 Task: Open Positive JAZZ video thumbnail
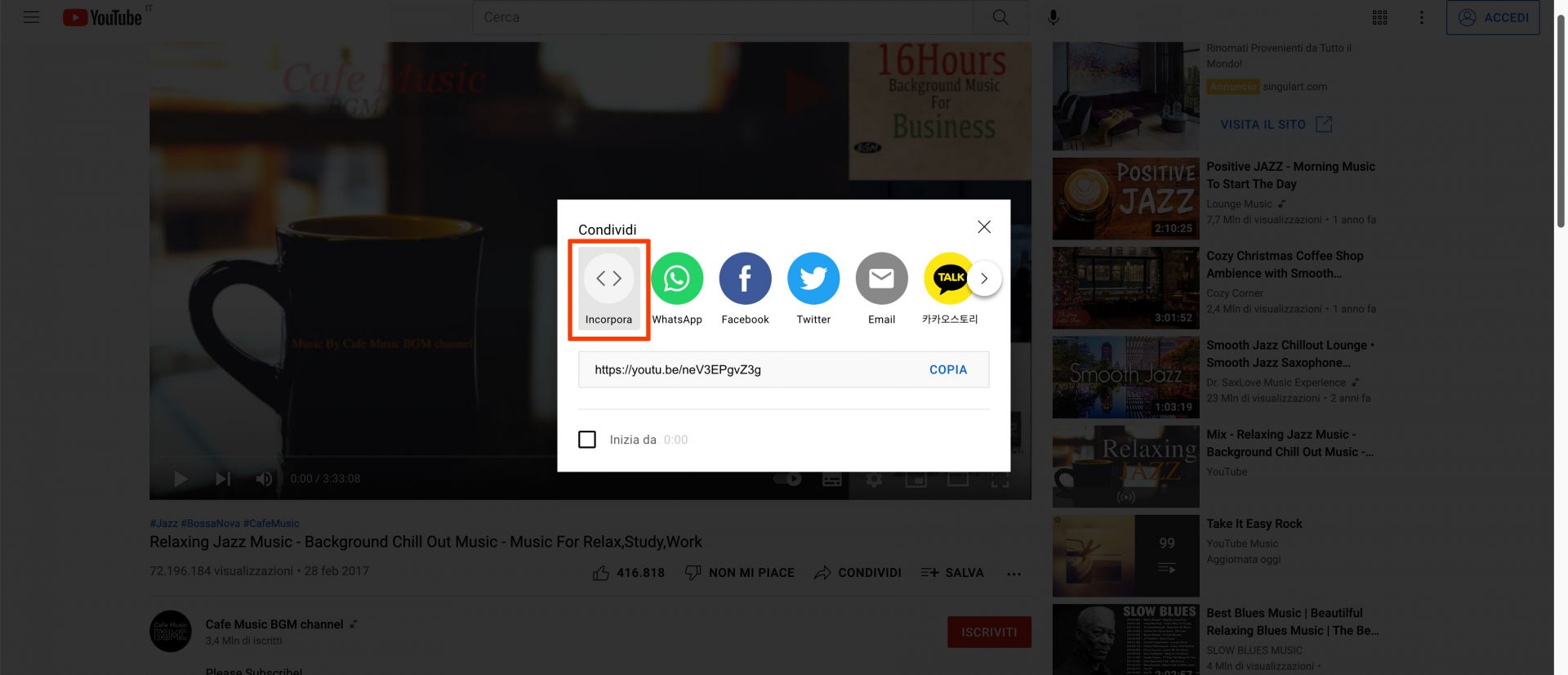point(1125,199)
